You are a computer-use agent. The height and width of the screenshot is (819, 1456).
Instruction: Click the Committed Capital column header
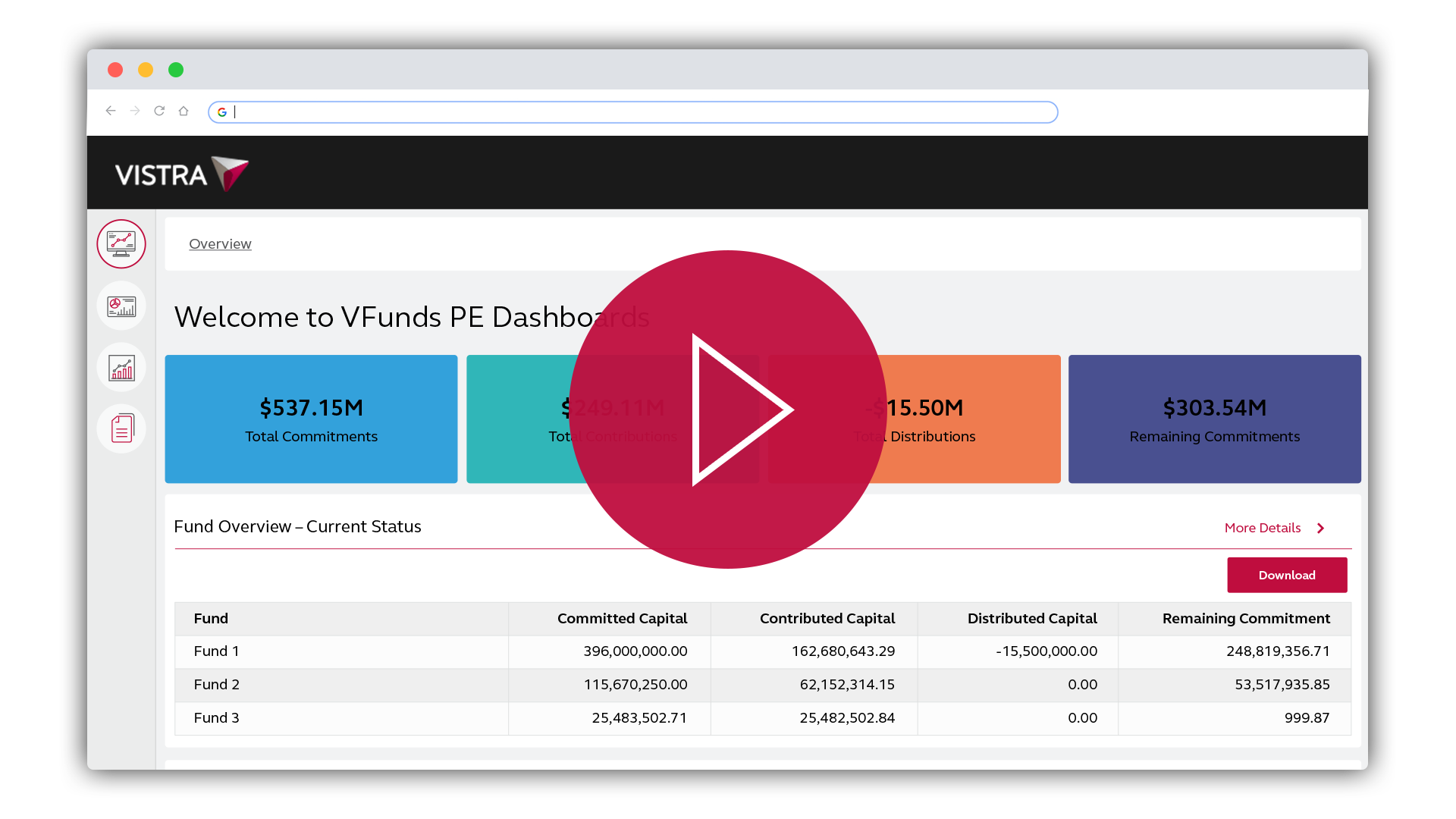point(622,619)
